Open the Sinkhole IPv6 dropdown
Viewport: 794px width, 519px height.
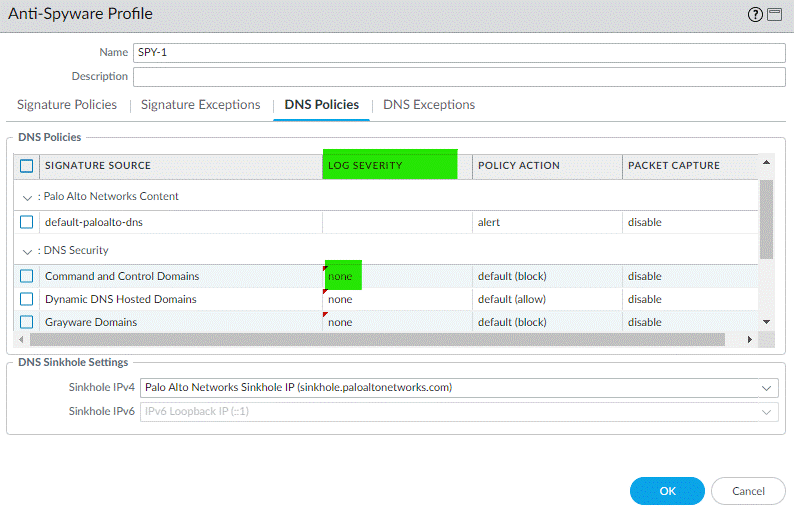pyautogui.click(x=766, y=412)
